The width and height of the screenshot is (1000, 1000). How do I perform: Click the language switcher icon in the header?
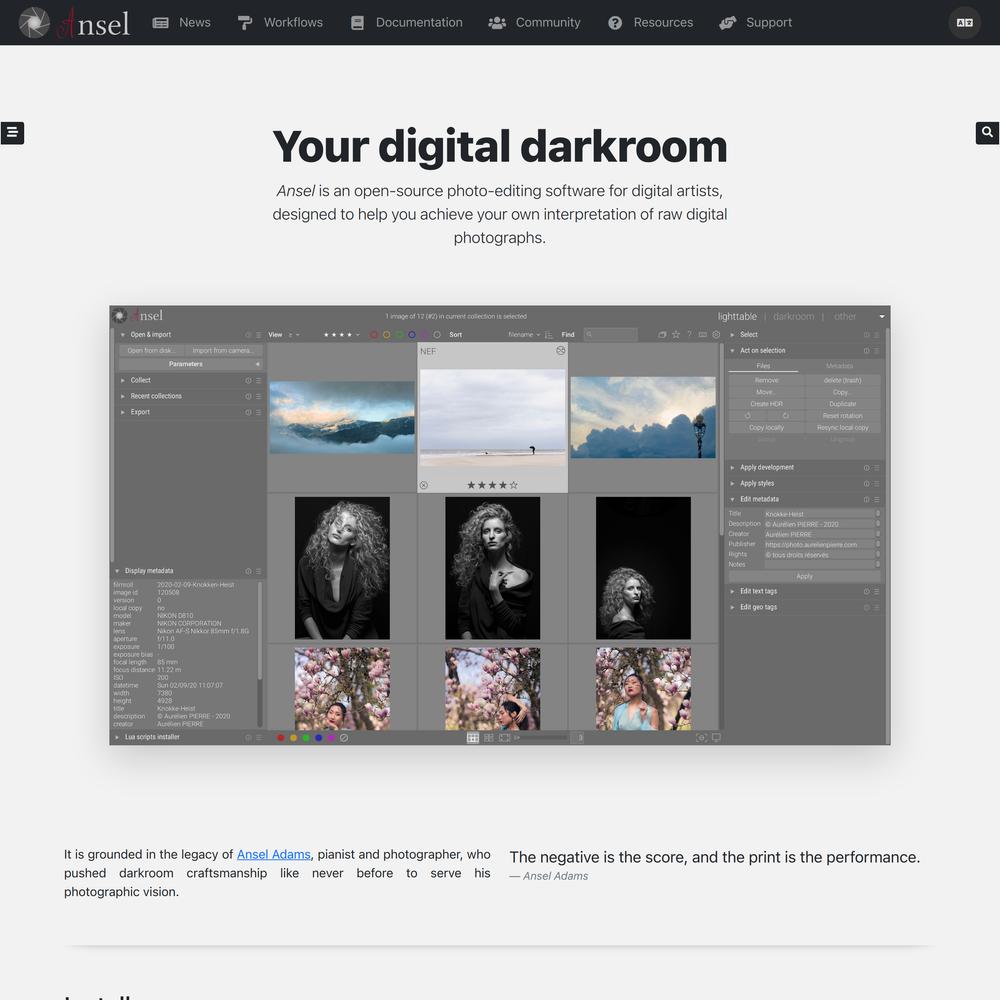point(964,22)
